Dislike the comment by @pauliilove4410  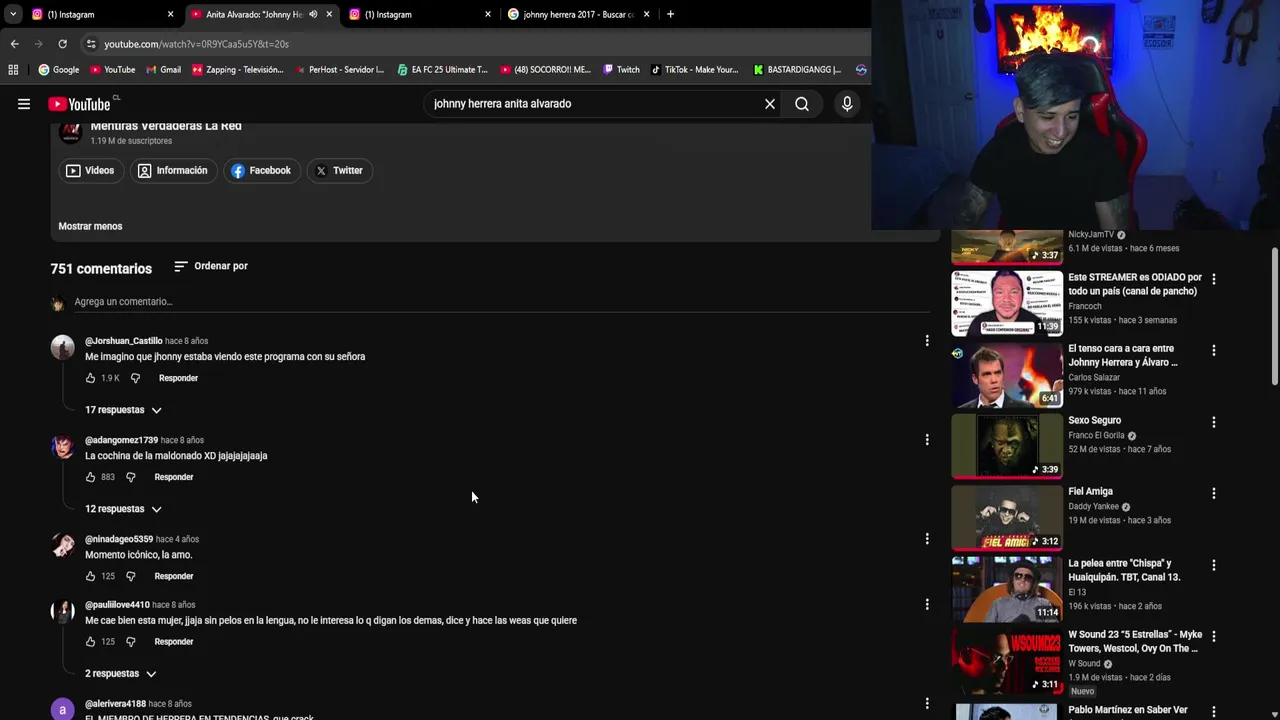pyautogui.click(x=130, y=642)
